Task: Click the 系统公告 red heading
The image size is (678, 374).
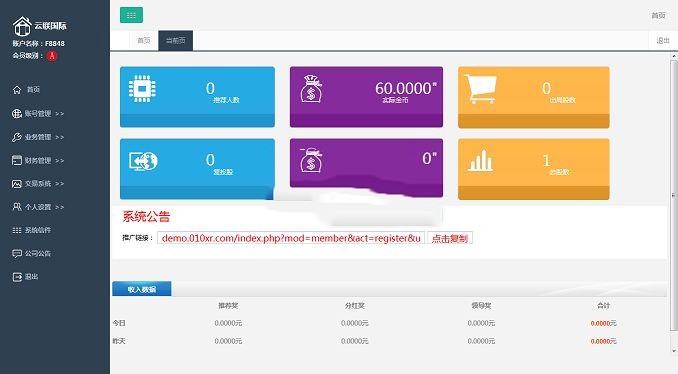Action: [x=146, y=216]
